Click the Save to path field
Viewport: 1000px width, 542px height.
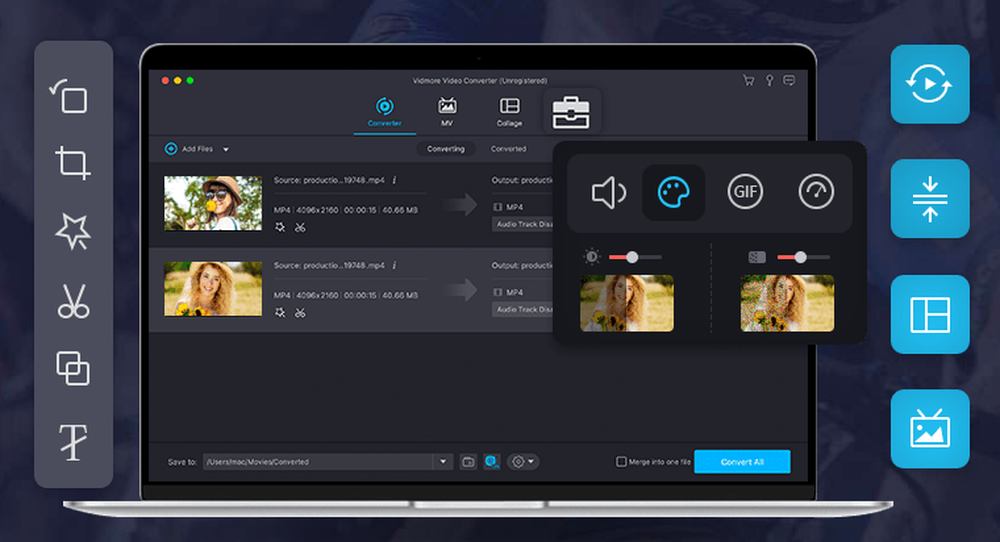point(318,462)
